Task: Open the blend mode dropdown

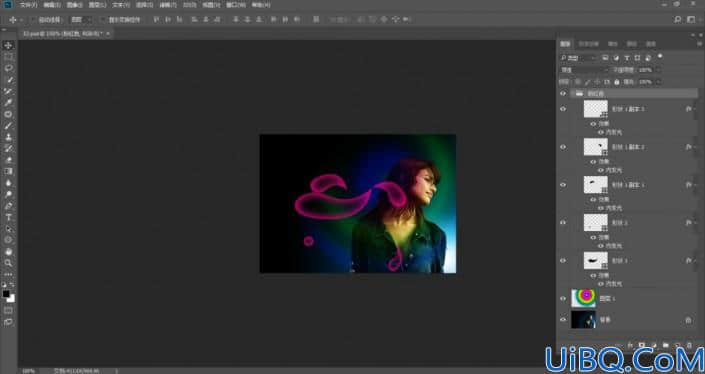Action: [x=584, y=70]
